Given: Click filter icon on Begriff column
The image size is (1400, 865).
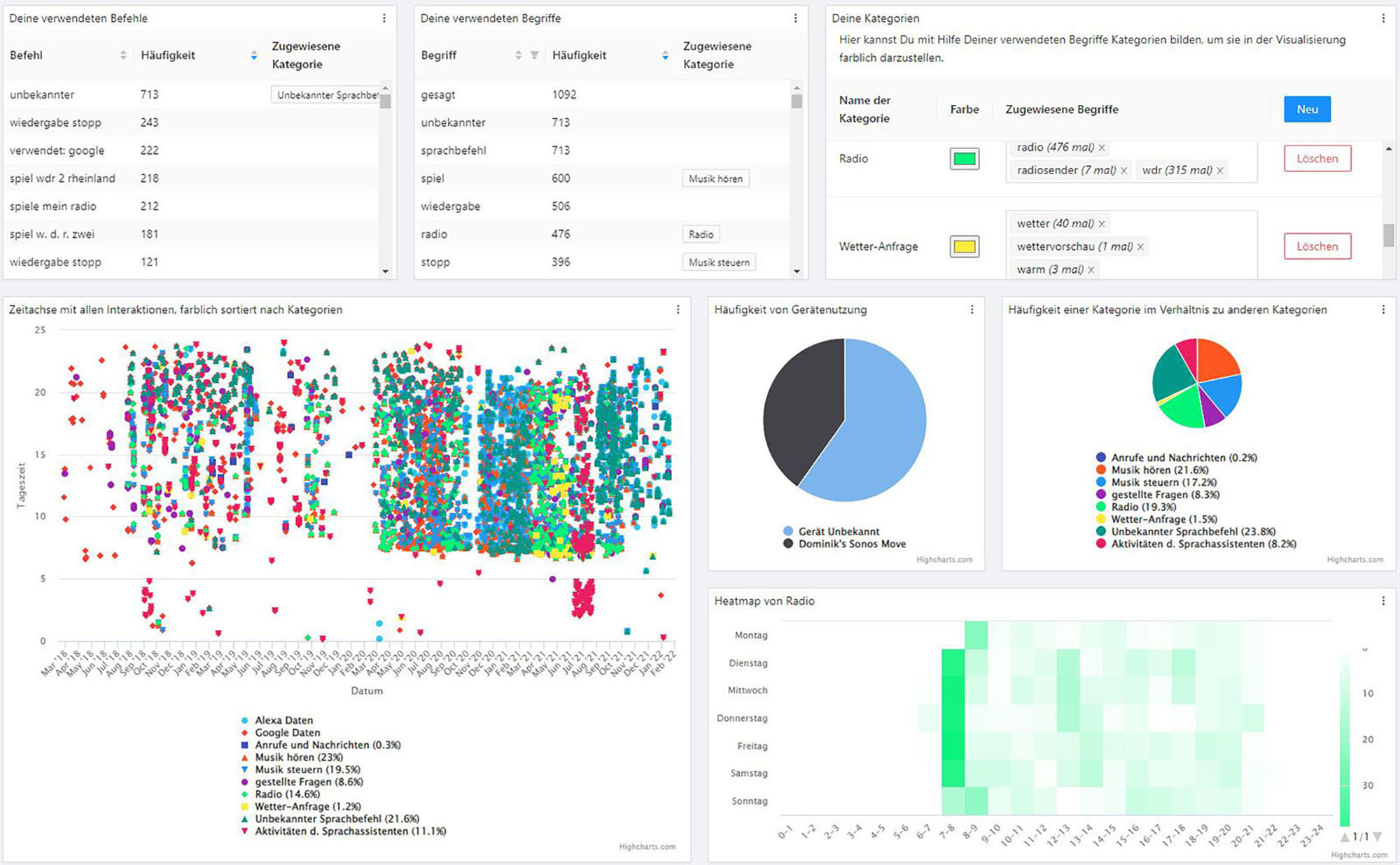Looking at the screenshot, I should (534, 55).
